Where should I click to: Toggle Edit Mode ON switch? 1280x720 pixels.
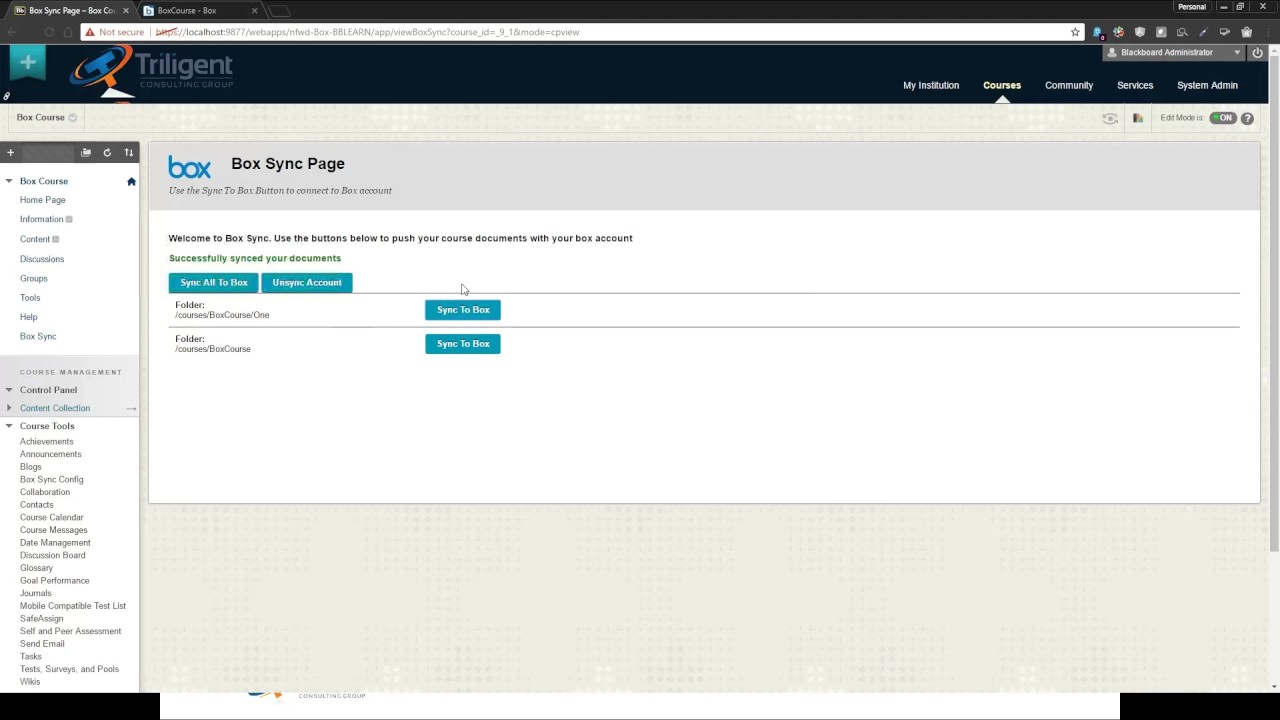1223,118
